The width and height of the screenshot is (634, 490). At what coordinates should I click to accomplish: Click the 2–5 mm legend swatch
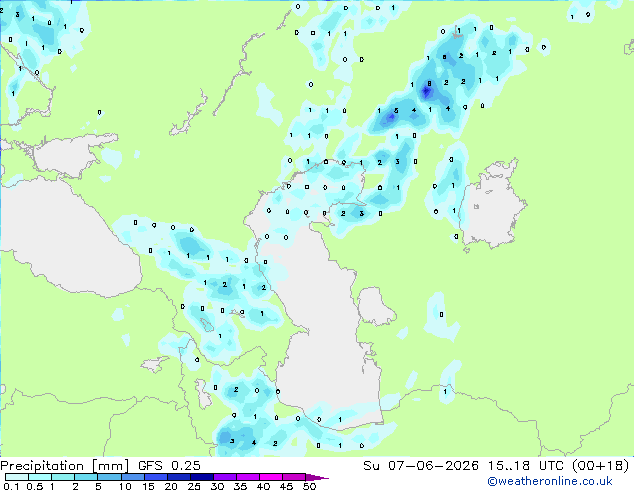coord(86,477)
